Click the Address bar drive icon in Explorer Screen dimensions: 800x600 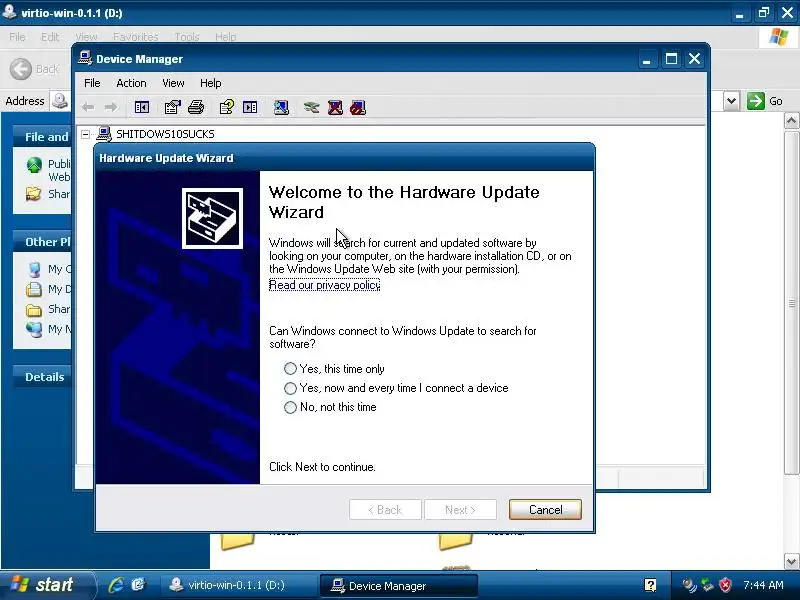[x=60, y=101]
